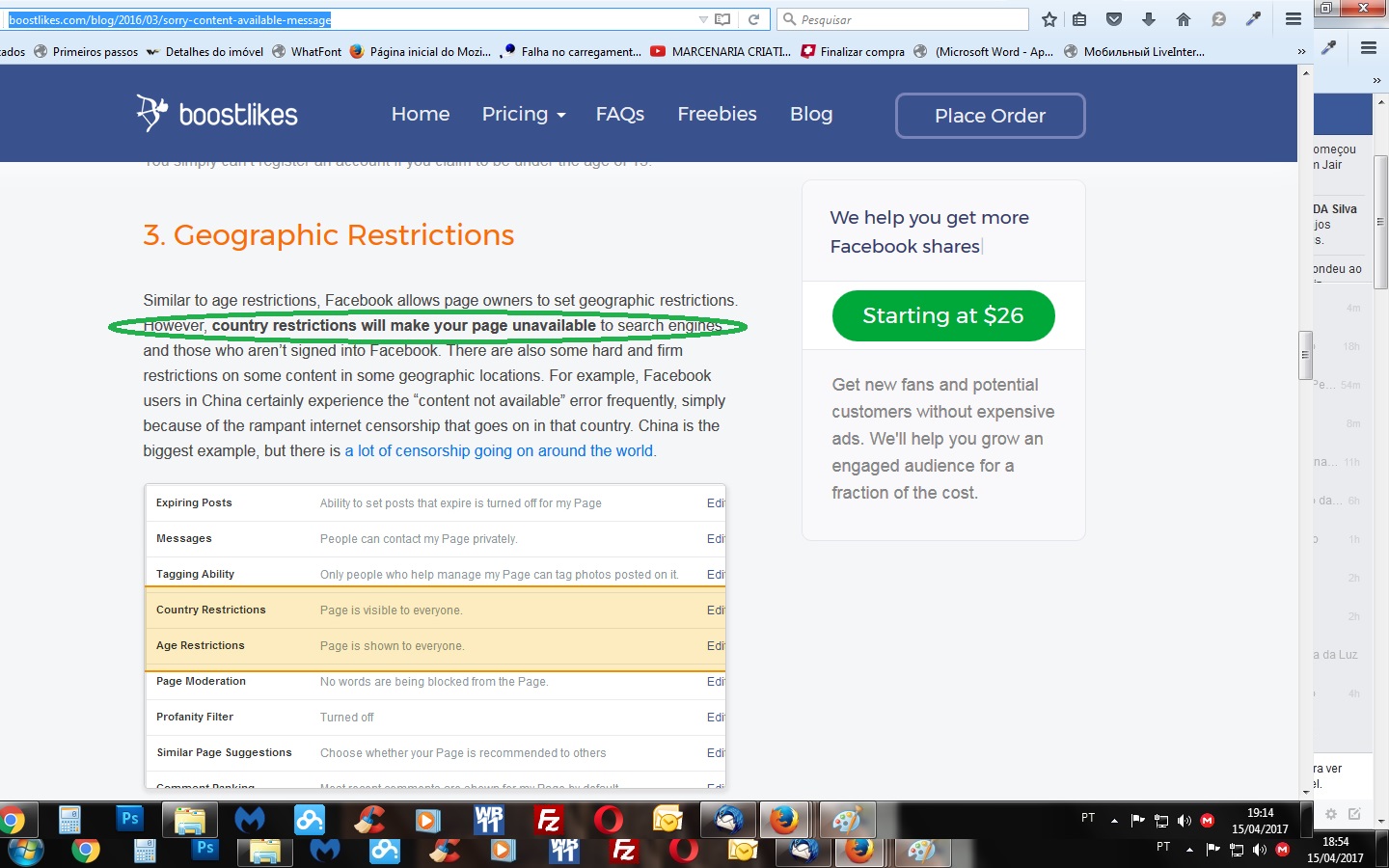Open the WB11 app in the upper taskbar

[489, 821]
